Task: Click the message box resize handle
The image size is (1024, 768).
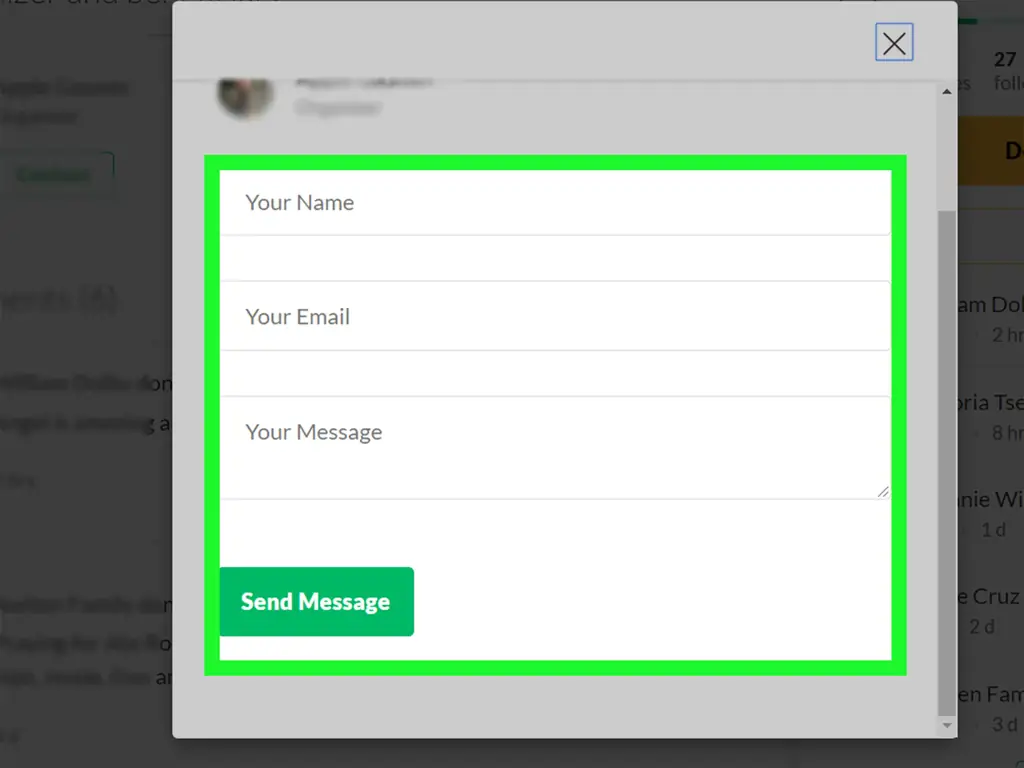Action: [883, 491]
